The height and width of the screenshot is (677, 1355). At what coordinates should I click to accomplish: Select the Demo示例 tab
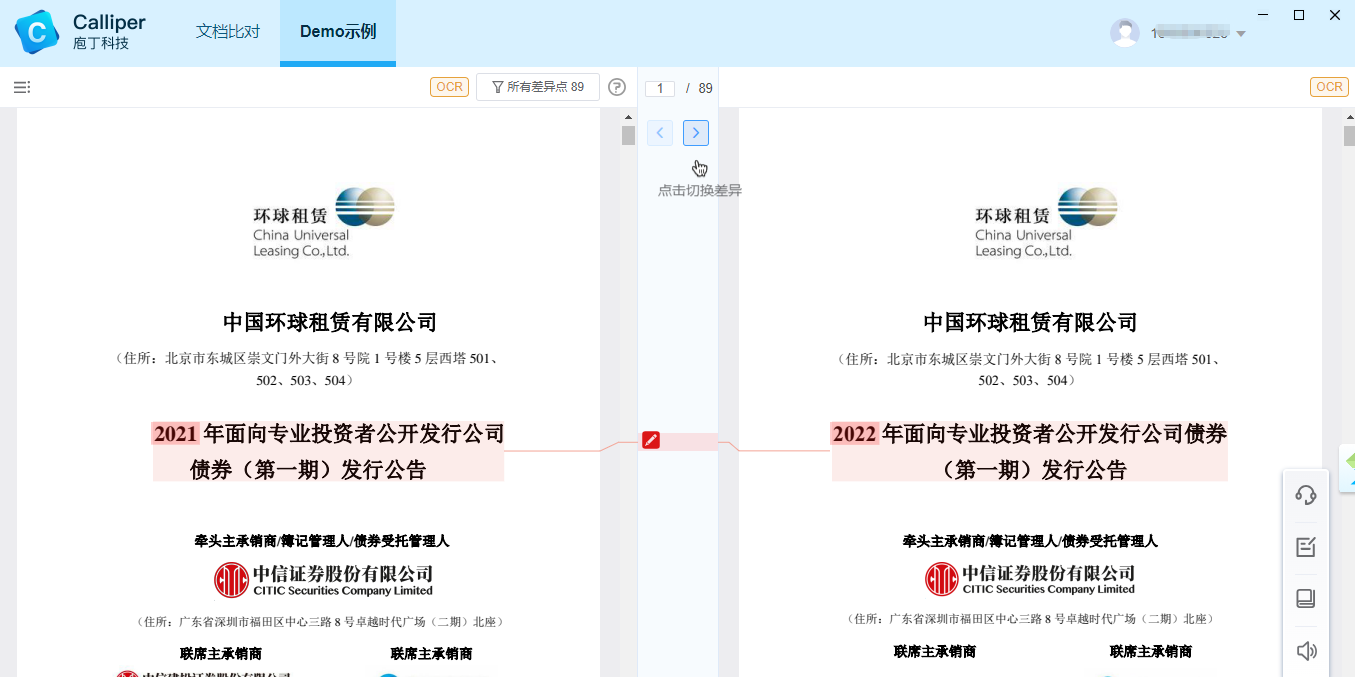coord(337,32)
